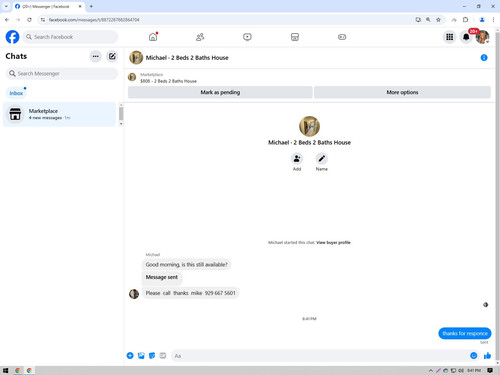Click the Search Facebook field
Viewport: 500px width, 375px height.
(x=70, y=37)
